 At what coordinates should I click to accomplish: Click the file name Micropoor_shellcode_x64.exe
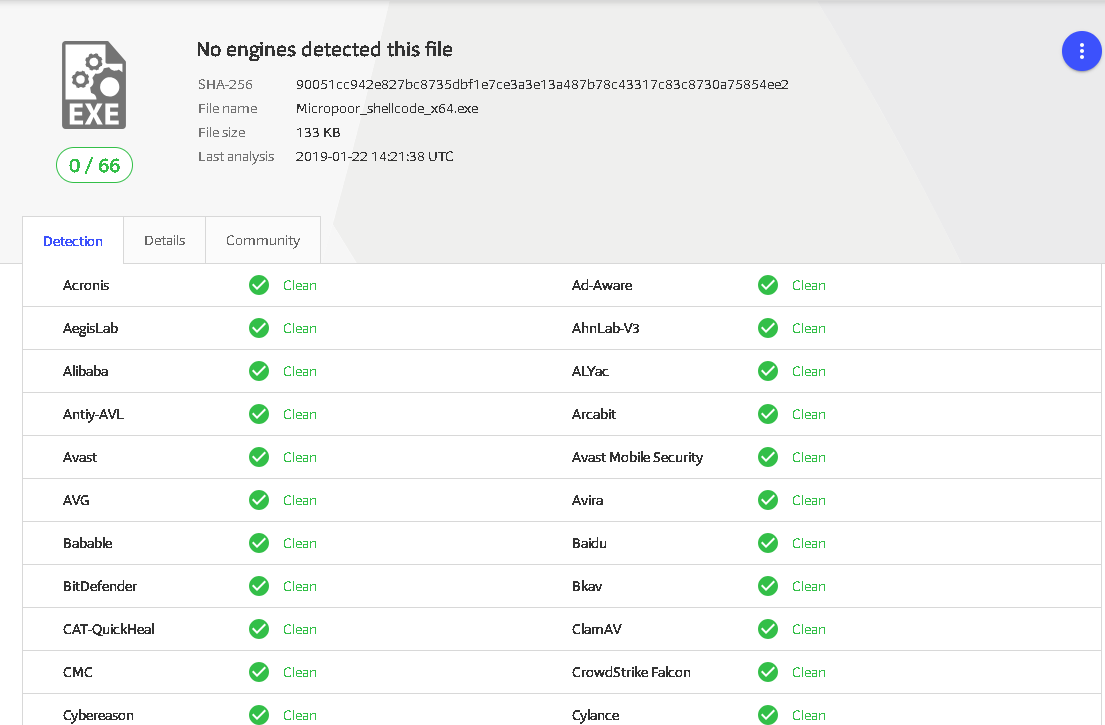pyautogui.click(x=387, y=109)
